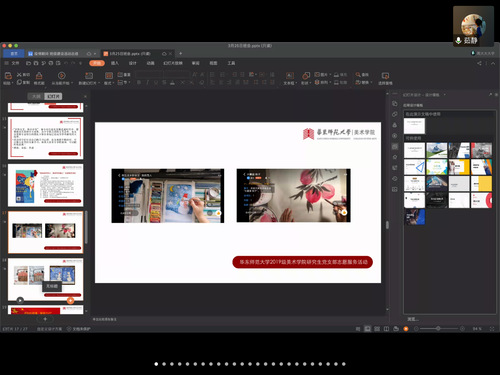Click the Outline (轮廓) icon
Screen dimensions: 500x375
pos(337,82)
